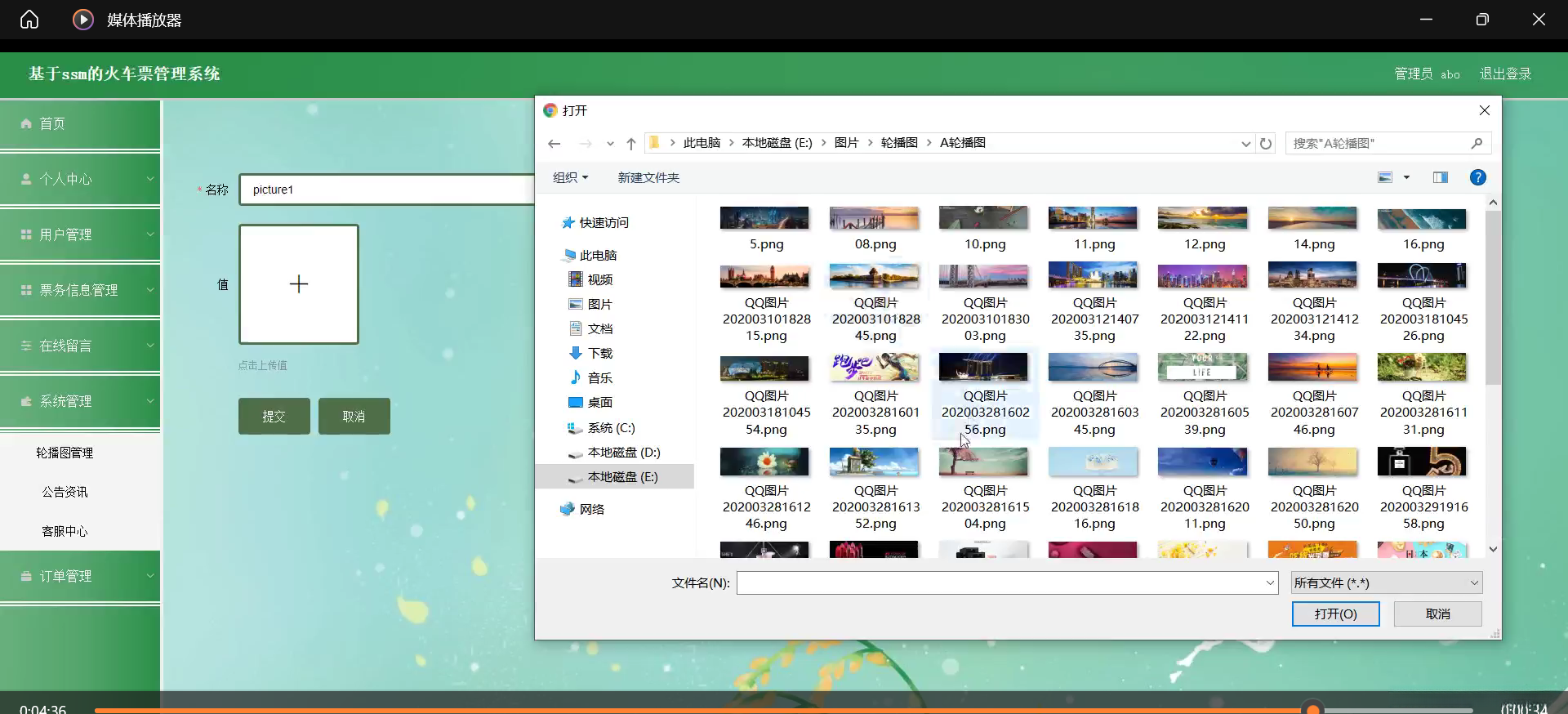Click 取消 button in file dialog
The height and width of the screenshot is (714, 1568).
pyautogui.click(x=1437, y=614)
